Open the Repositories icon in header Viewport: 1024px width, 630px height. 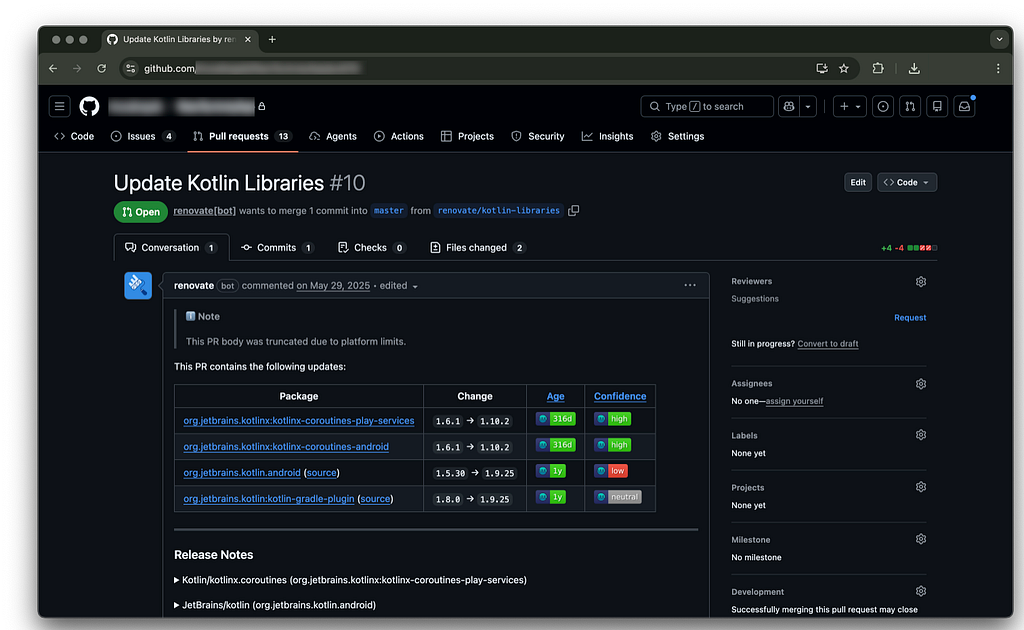click(x=937, y=106)
